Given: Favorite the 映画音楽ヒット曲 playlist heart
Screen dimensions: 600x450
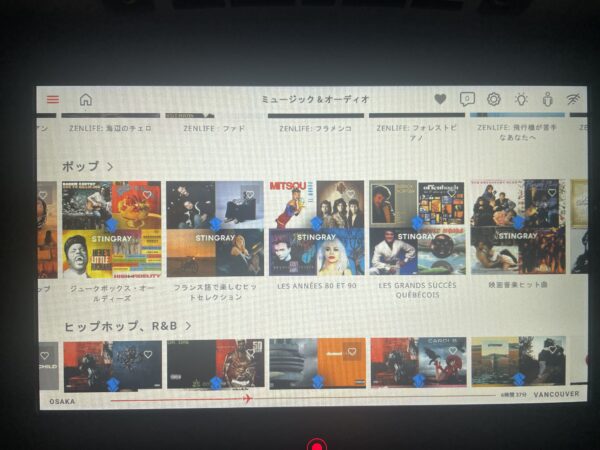Looking at the screenshot, I should point(552,193).
